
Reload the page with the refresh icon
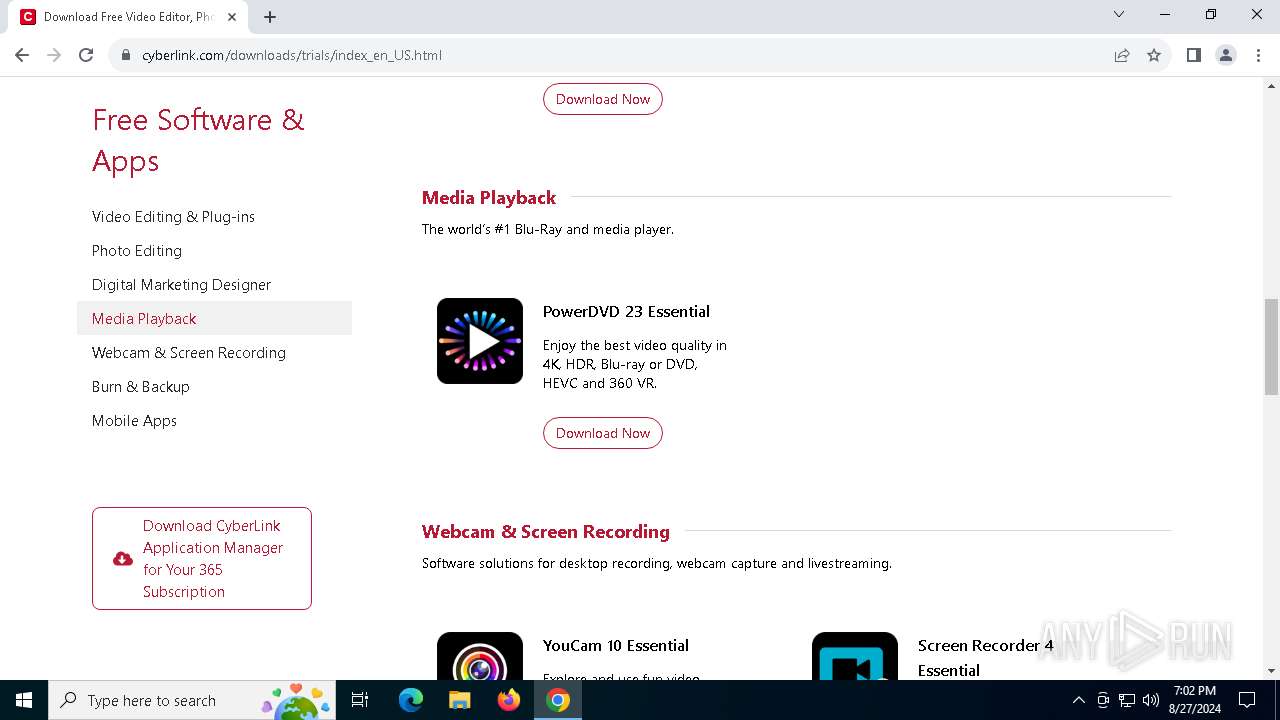coord(86,55)
